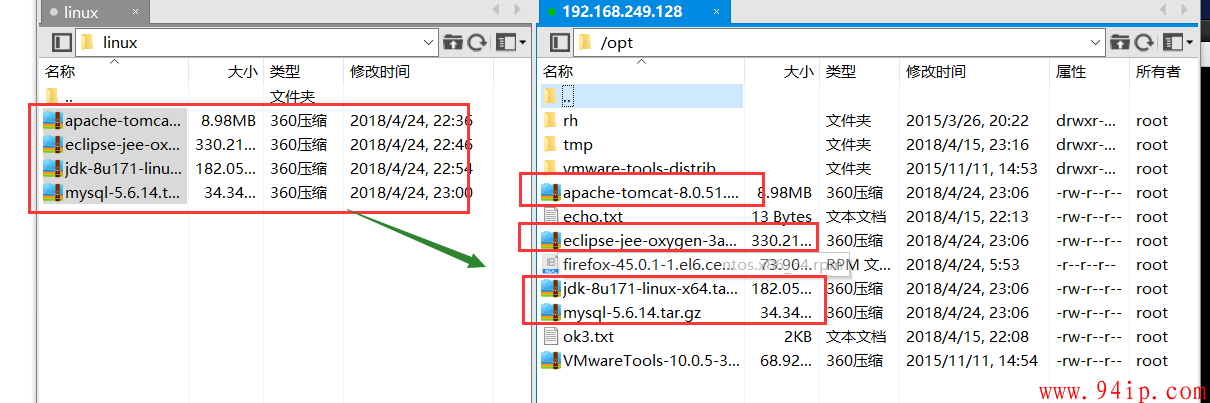Select ok3.txt document icon
Image resolution: width=1210 pixels, height=403 pixels.
pyautogui.click(x=550, y=336)
